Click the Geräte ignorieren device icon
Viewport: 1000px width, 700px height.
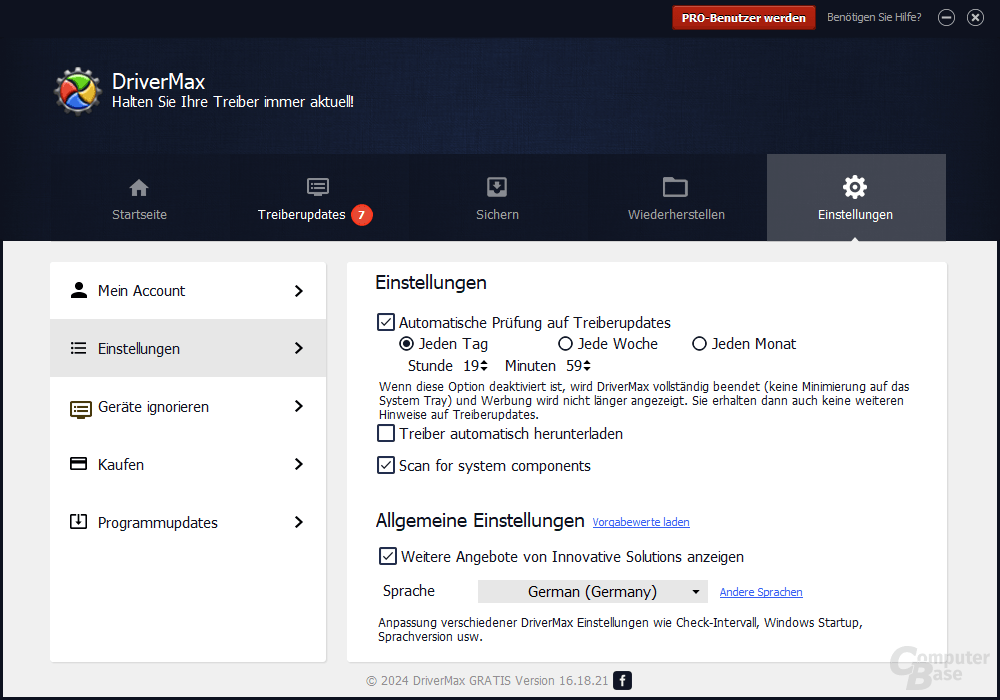click(x=80, y=409)
